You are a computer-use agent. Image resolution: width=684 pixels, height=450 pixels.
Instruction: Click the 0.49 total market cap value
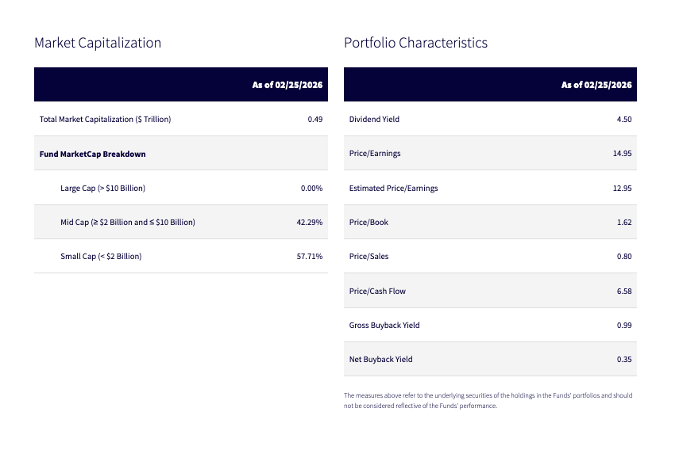click(x=315, y=119)
